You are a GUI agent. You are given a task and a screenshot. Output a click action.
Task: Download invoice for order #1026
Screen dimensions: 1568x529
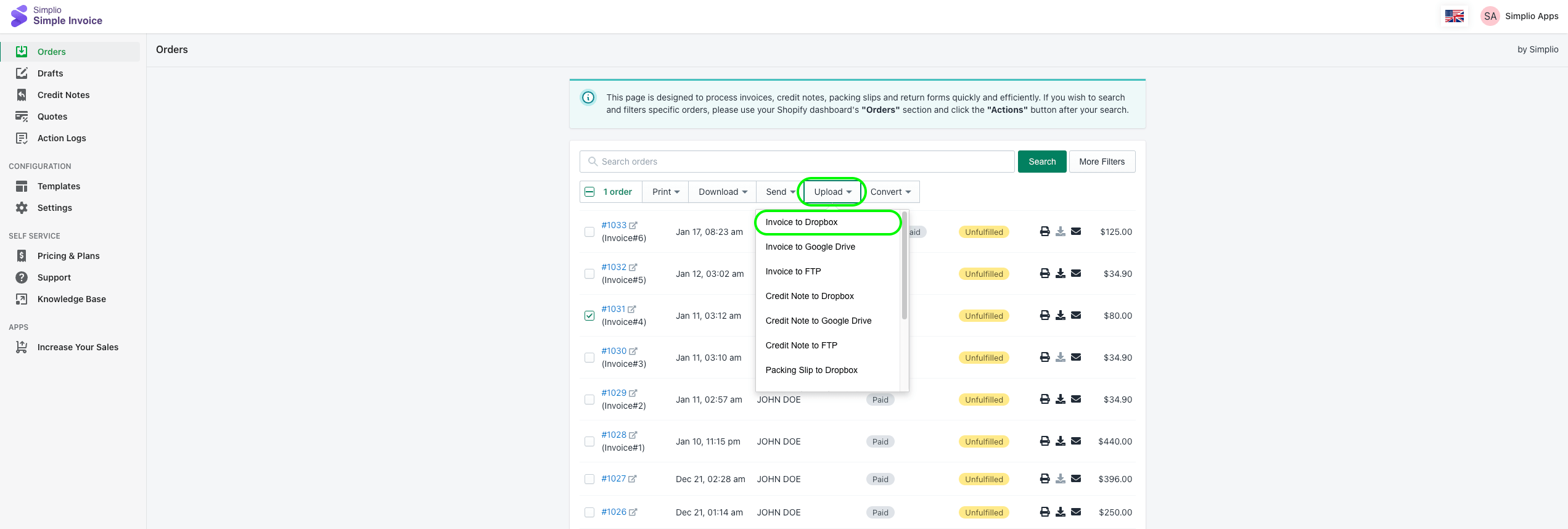[x=1061, y=512]
